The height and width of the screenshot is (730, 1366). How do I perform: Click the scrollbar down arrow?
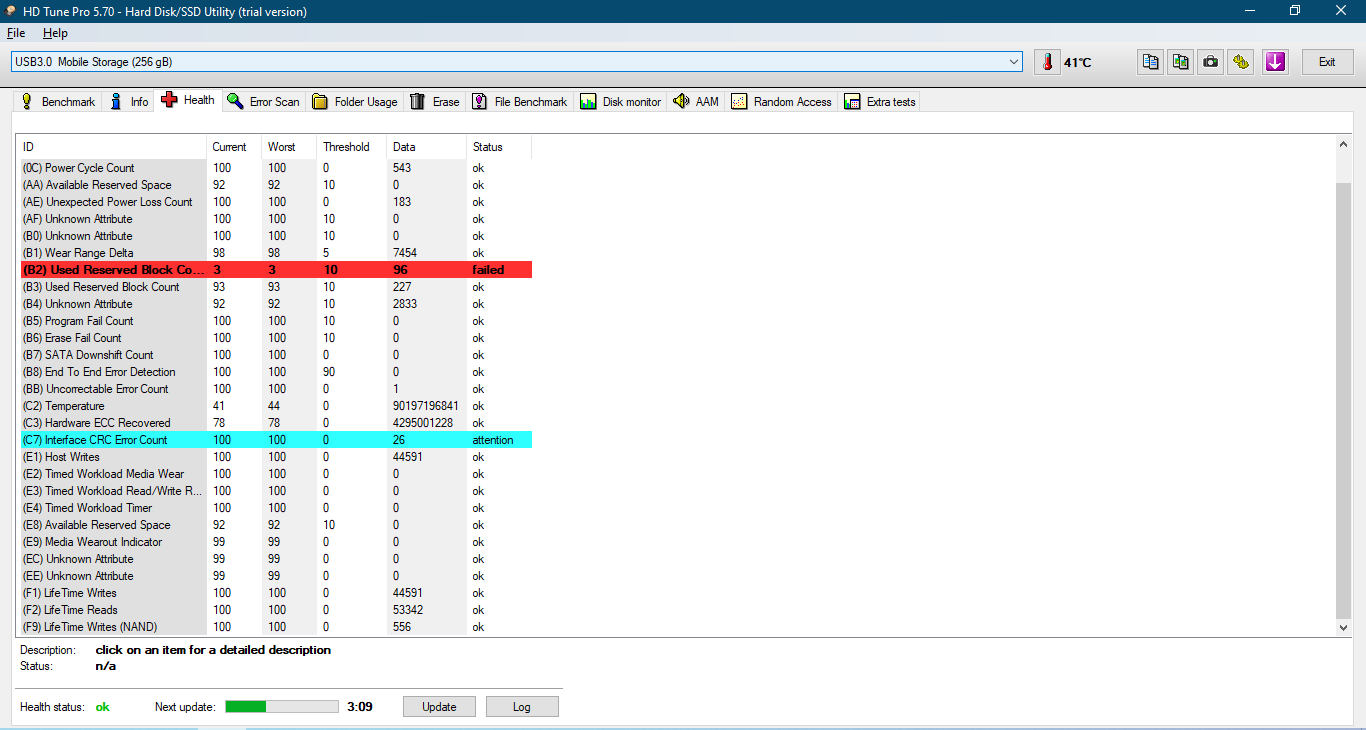1343,627
